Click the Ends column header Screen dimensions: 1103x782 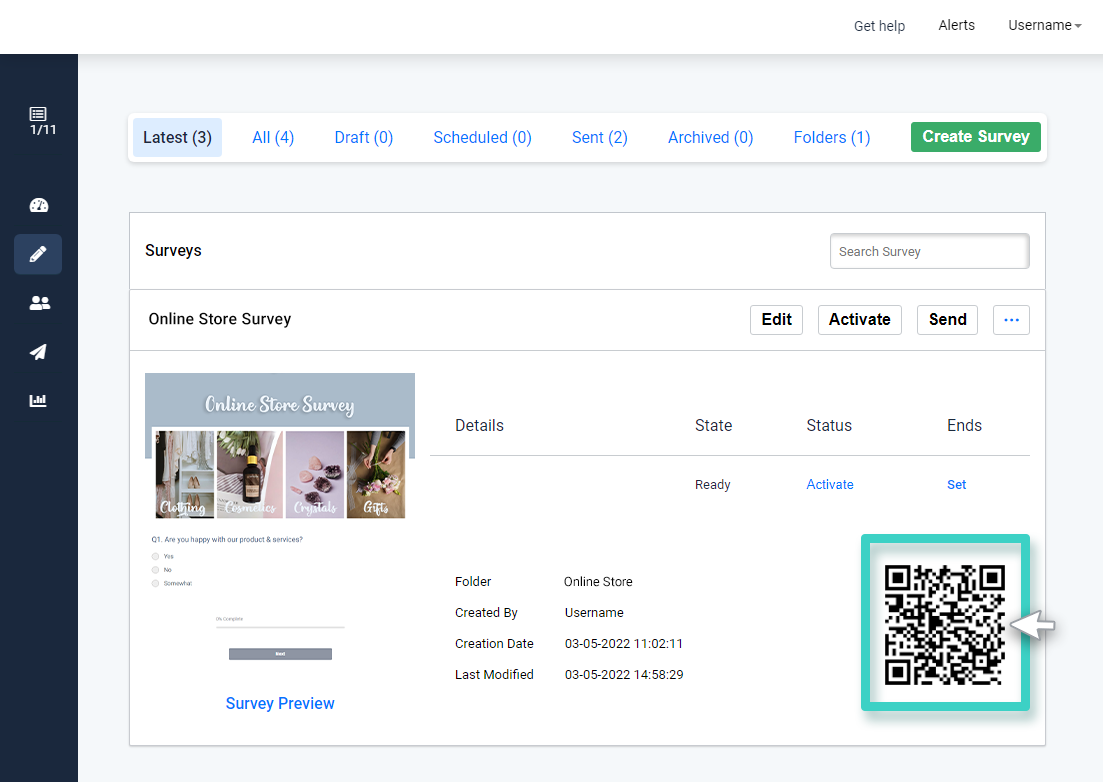pyautogui.click(x=964, y=425)
